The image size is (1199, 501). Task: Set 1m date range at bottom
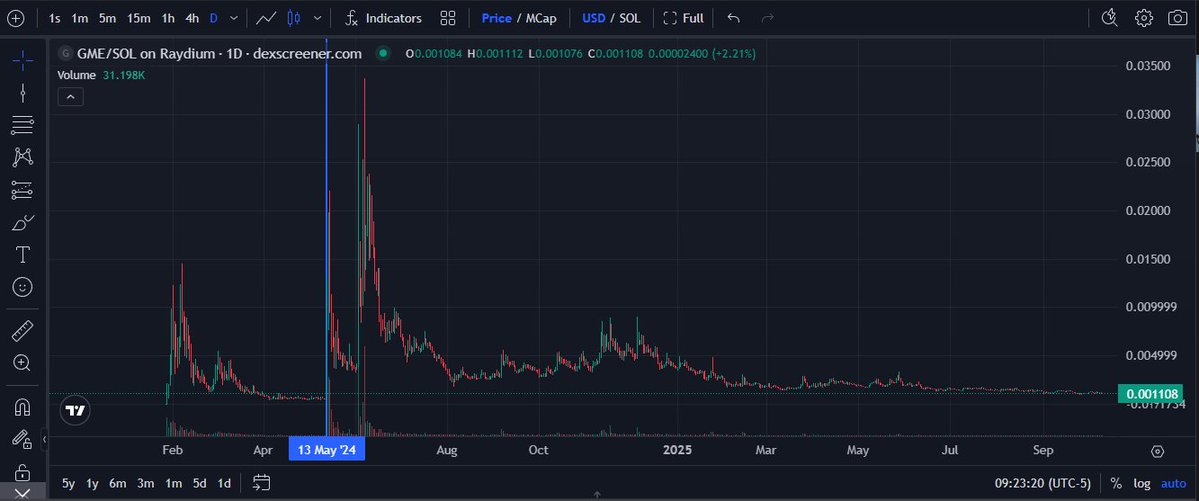click(x=174, y=483)
